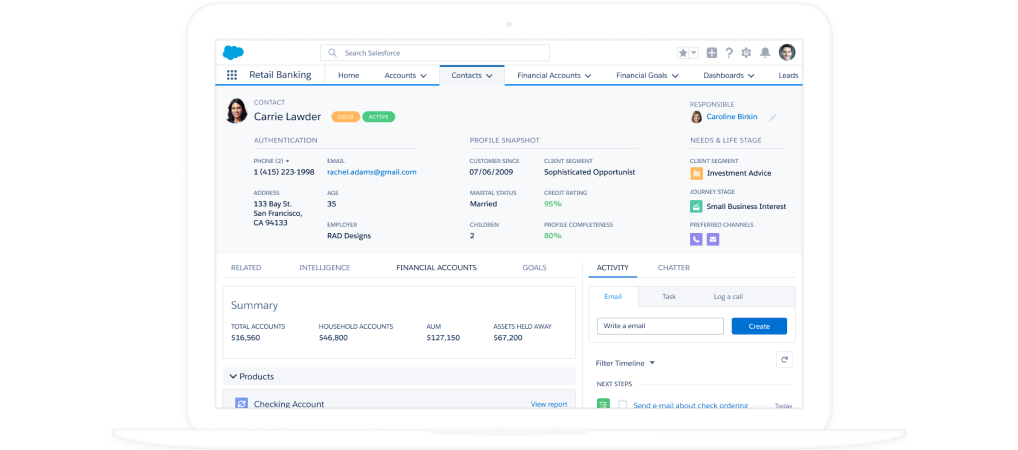Viewport: 1018px width, 450px height.
Task: Click the Investment Advice segment icon
Action: click(x=696, y=173)
